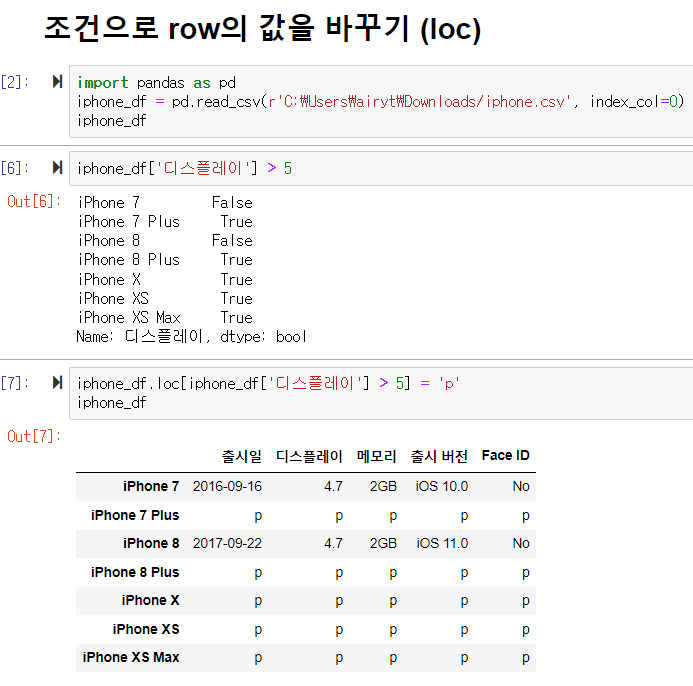Click the '2GB' memory value in iPhone 8 row

click(383, 544)
